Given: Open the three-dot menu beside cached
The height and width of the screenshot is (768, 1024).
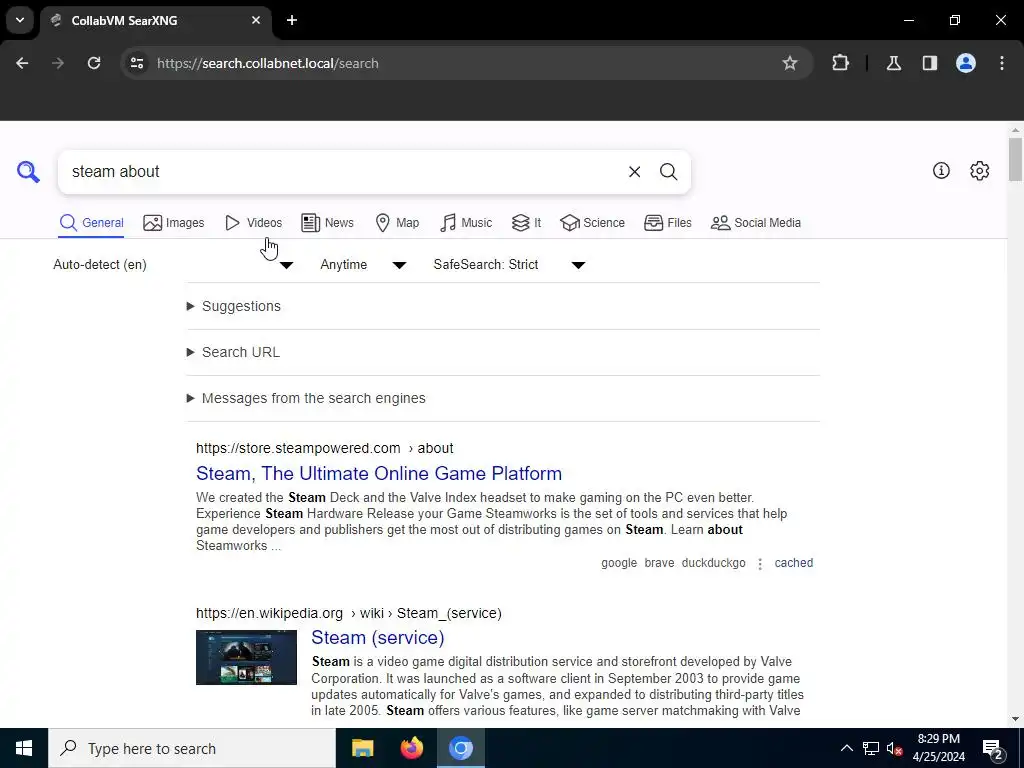Looking at the screenshot, I should 760,564.
